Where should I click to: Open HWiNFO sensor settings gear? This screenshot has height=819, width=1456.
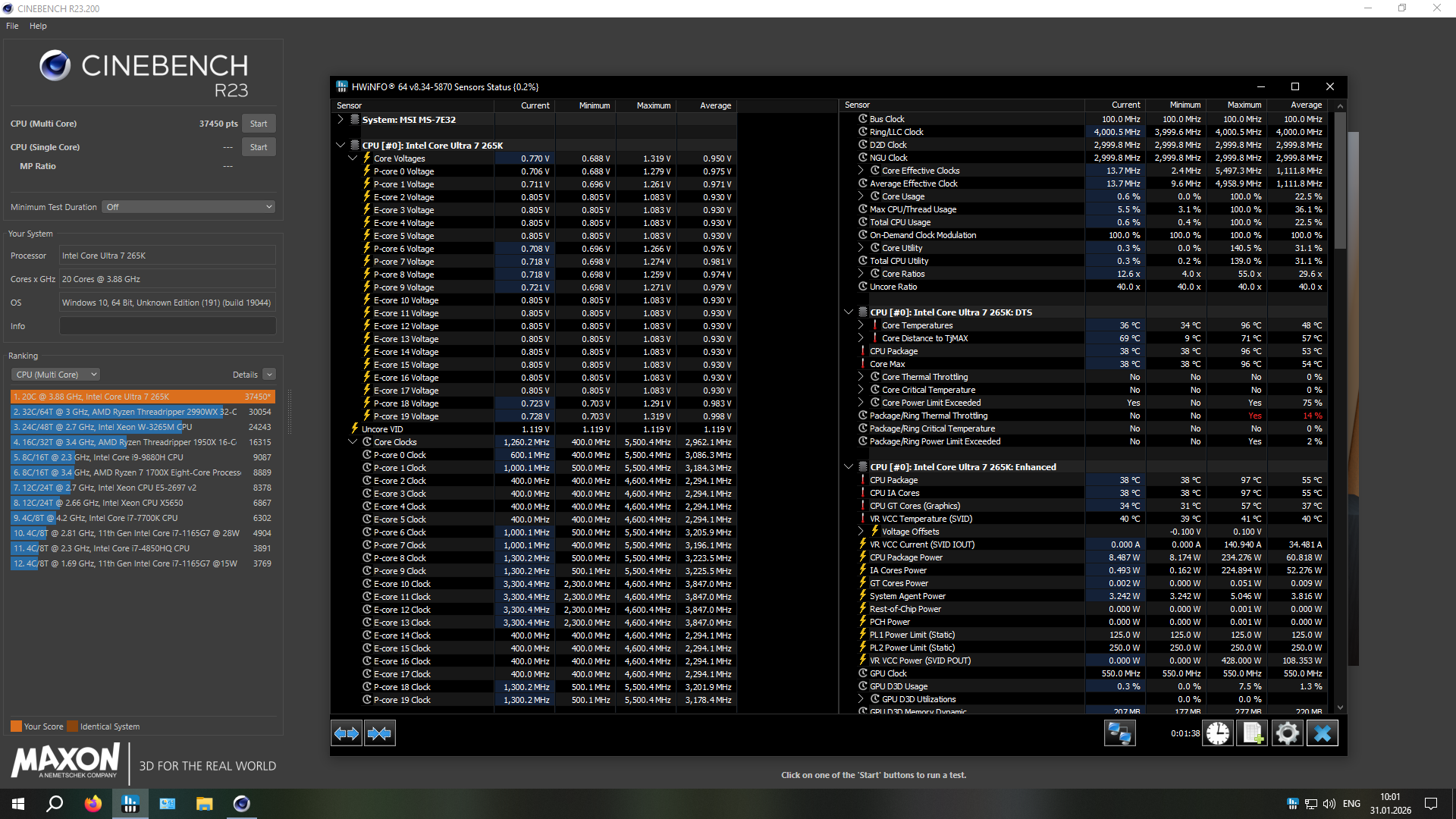(1287, 733)
